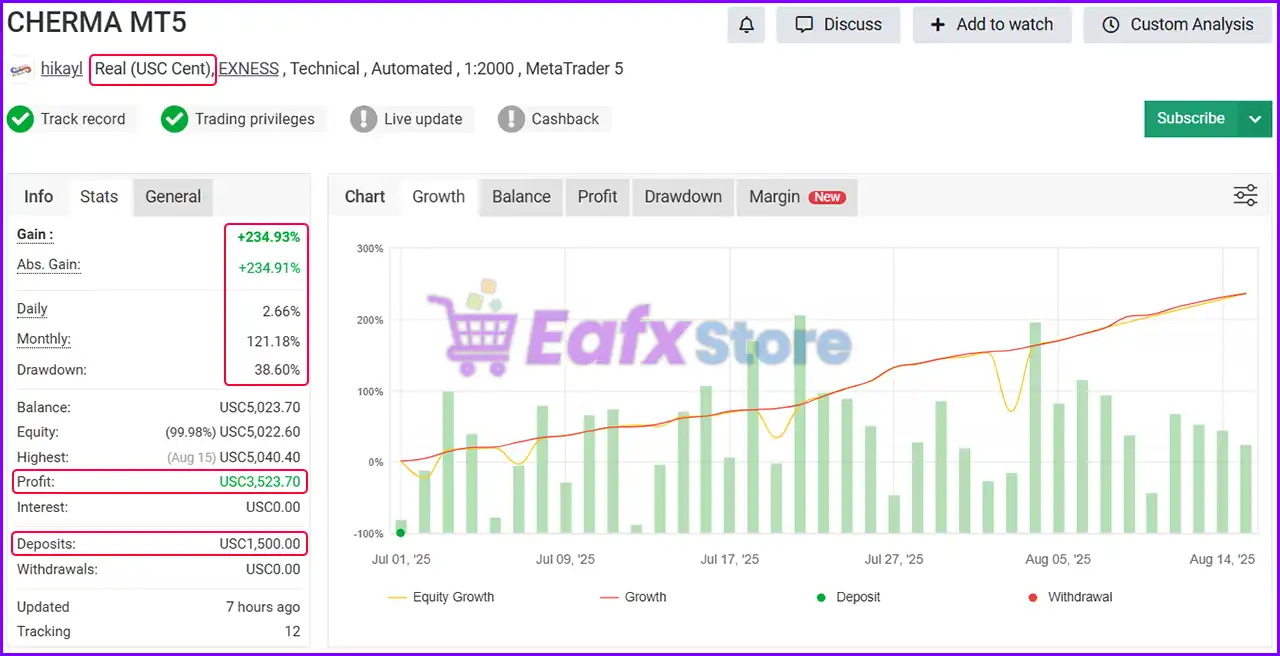Open the Drawdown chart tab

click(683, 197)
